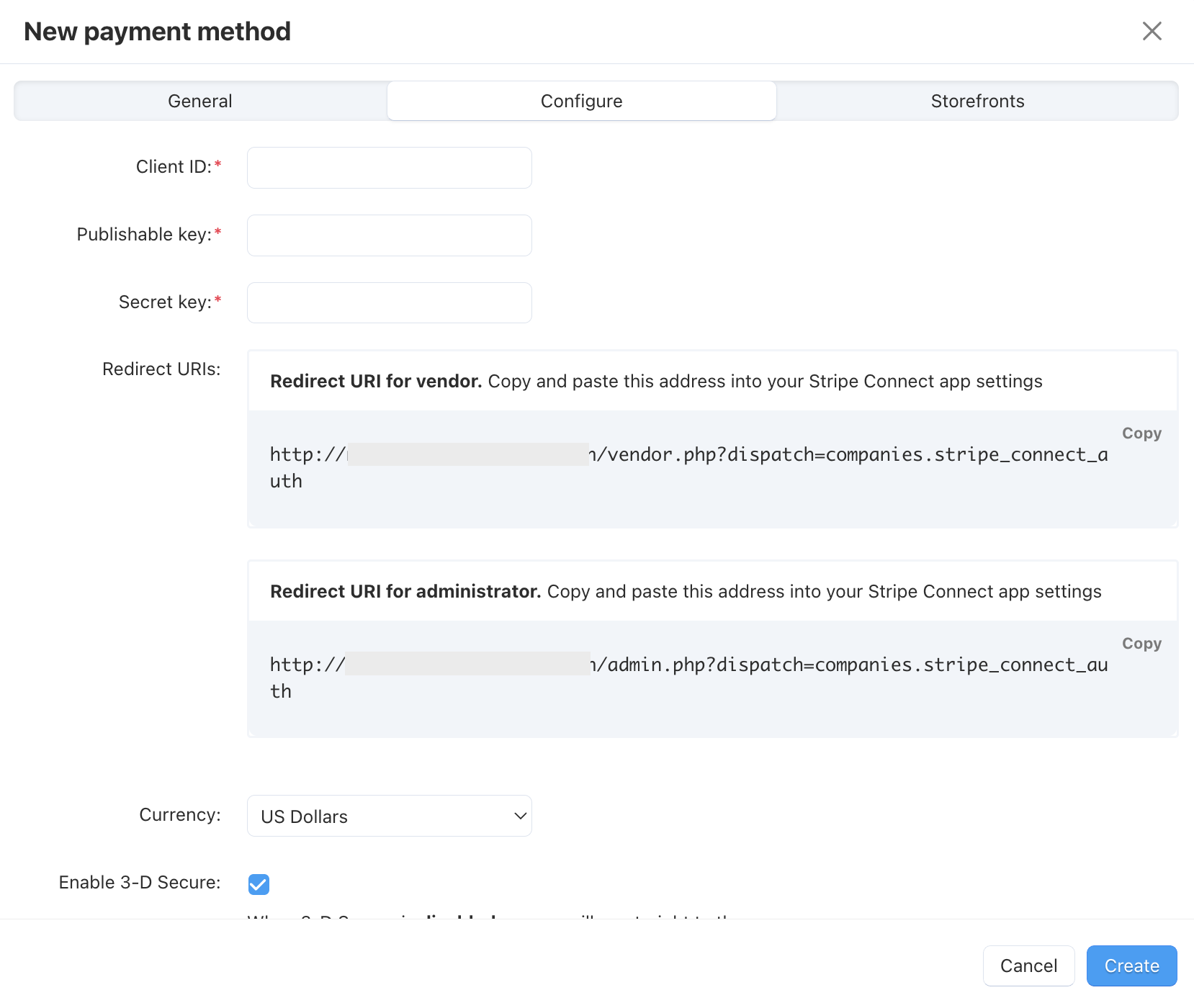Uncheck the Enable 3-D Secure checkbox
The image size is (1194, 1008).
click(x=259, y=884)
